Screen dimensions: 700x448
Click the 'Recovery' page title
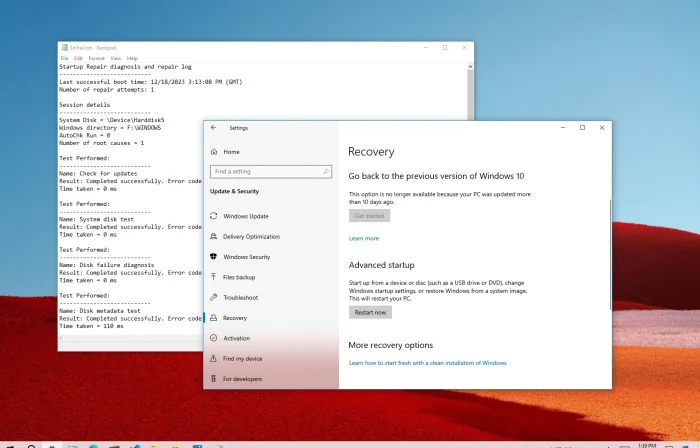click(x=371, y=152)
